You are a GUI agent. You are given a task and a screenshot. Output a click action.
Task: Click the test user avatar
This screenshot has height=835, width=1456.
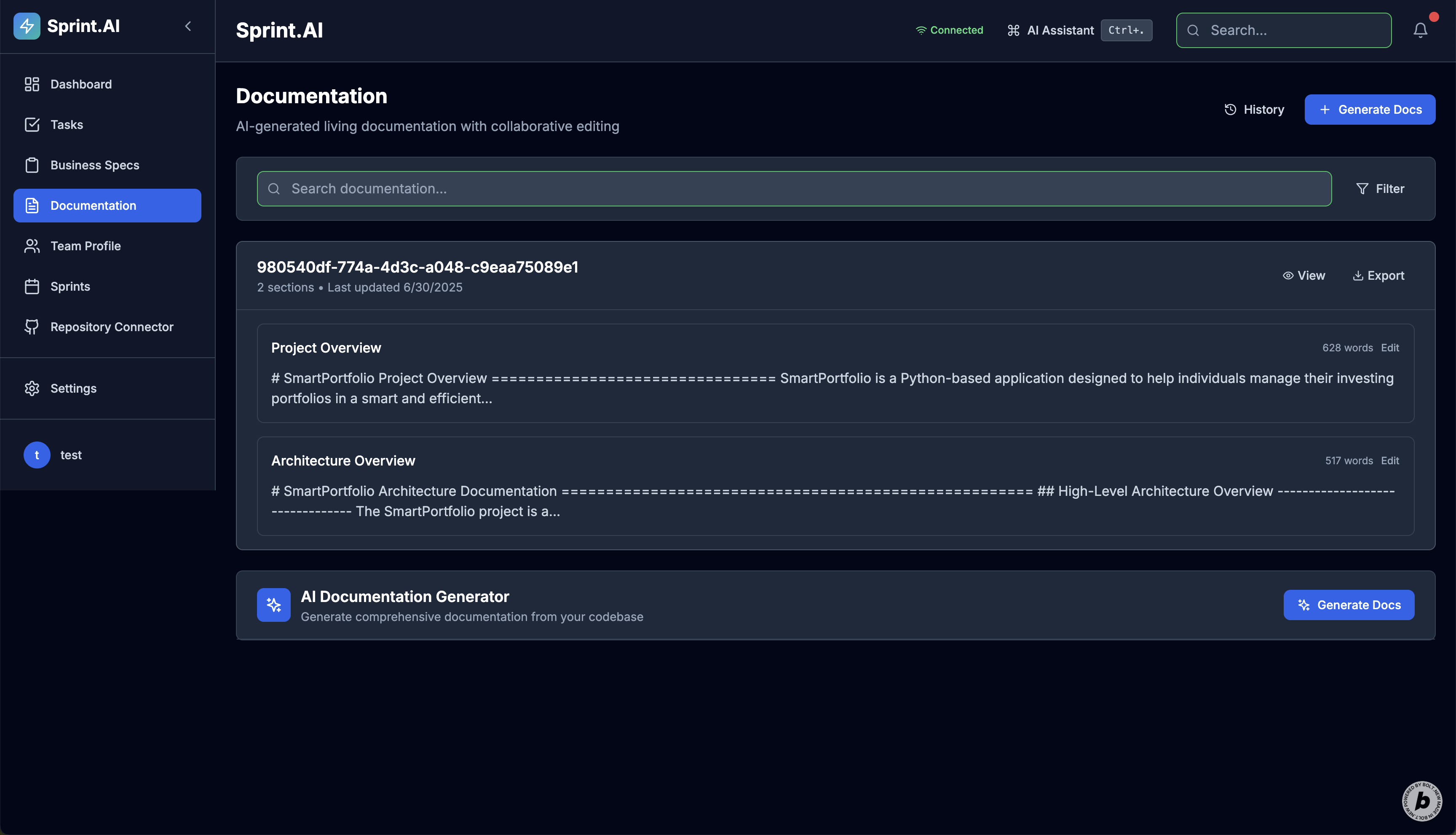coord(37,455)
